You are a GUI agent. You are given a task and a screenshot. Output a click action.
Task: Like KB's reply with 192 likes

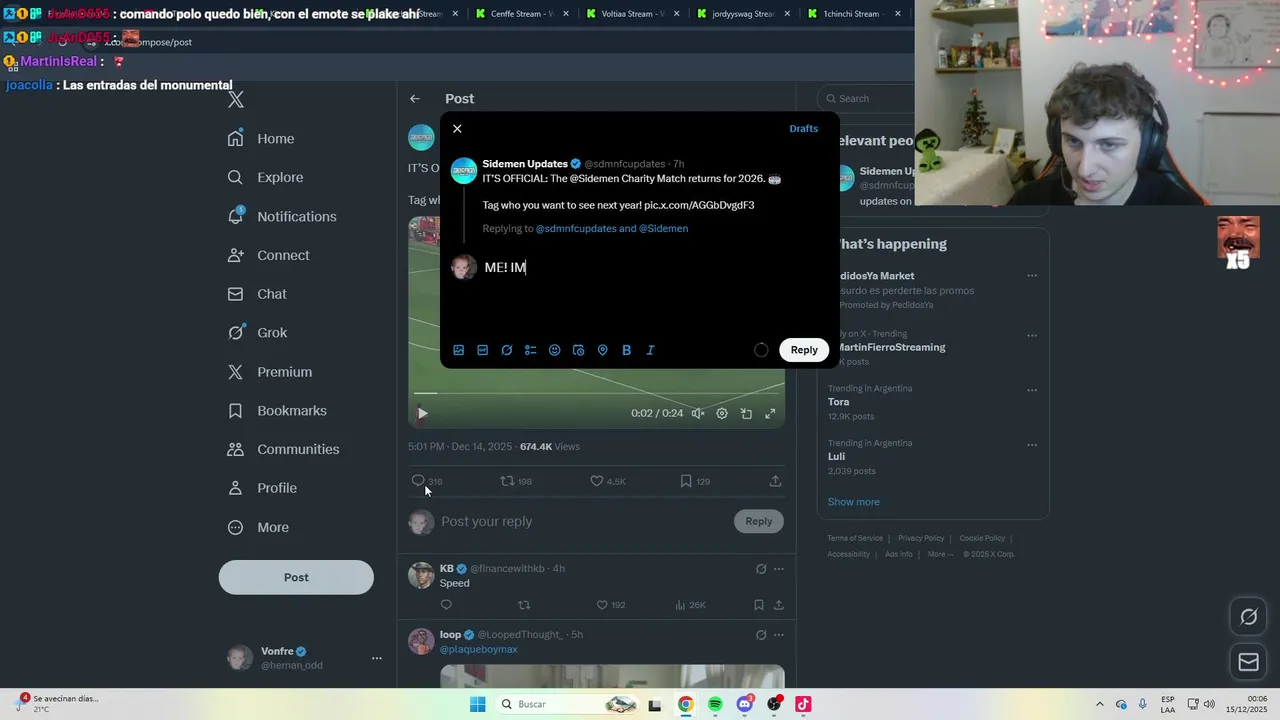602,605
